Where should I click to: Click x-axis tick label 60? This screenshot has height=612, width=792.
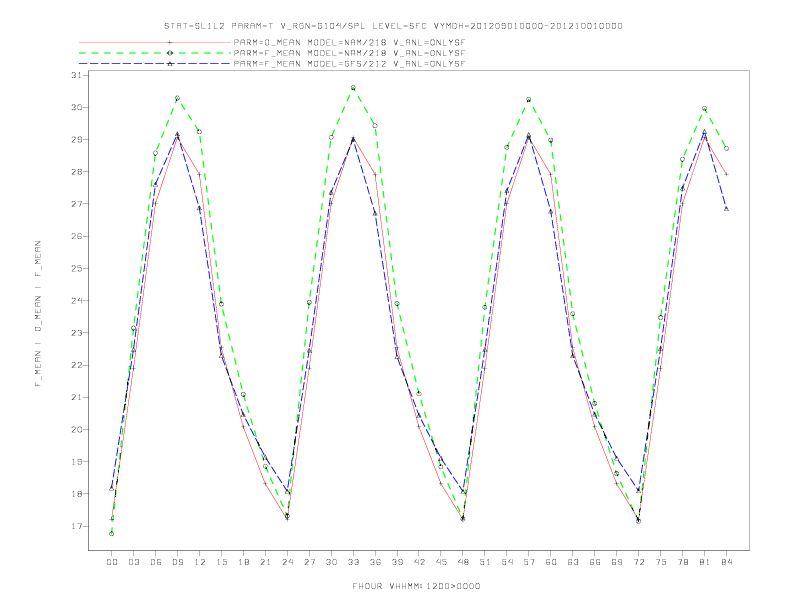[551, 562]
